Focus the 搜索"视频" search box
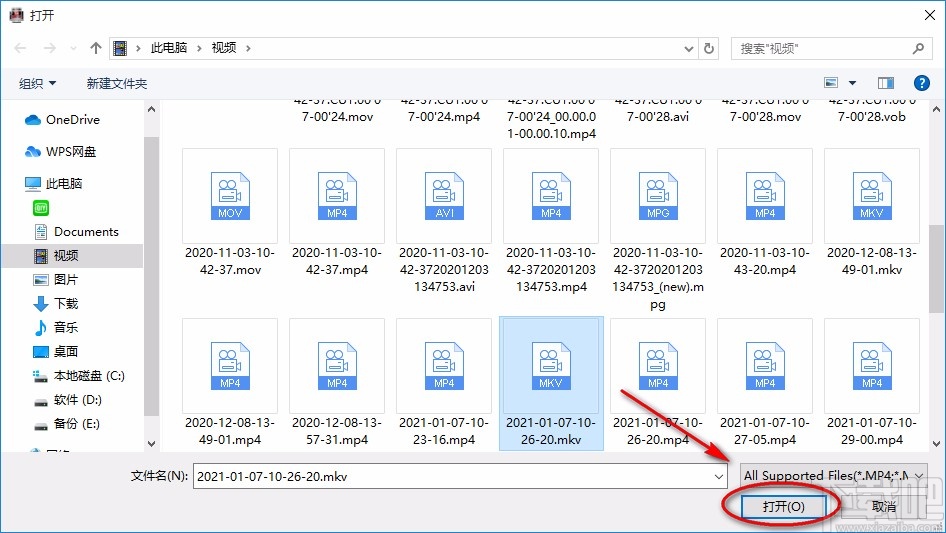 [x=831, y=48]
